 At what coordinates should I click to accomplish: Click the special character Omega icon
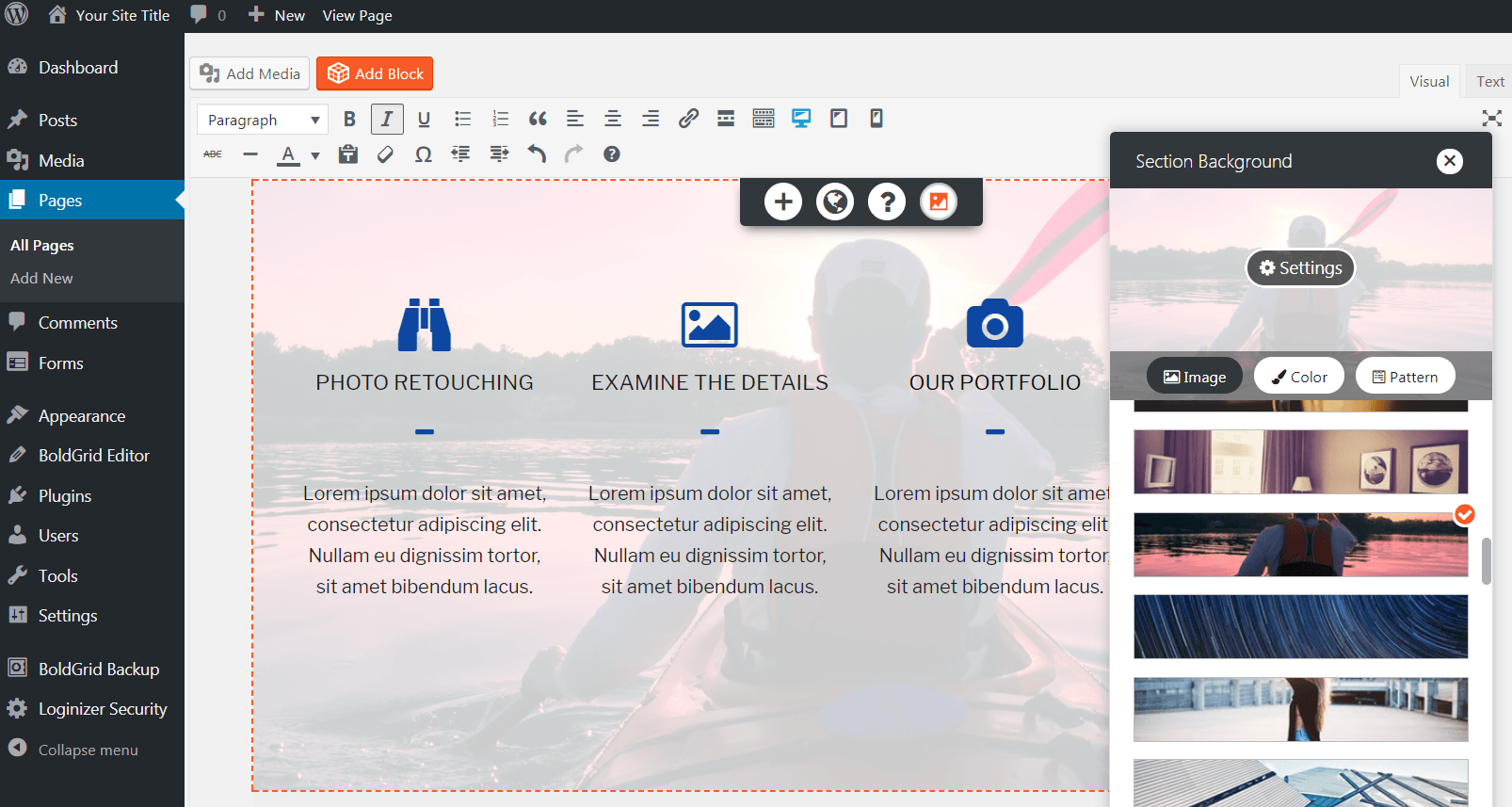point(424,154)
